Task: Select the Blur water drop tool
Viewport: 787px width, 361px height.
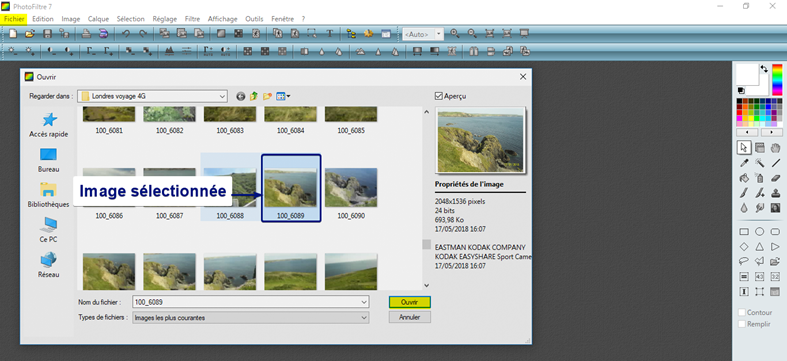Action: pyautogui.click(x=744, y=207)
